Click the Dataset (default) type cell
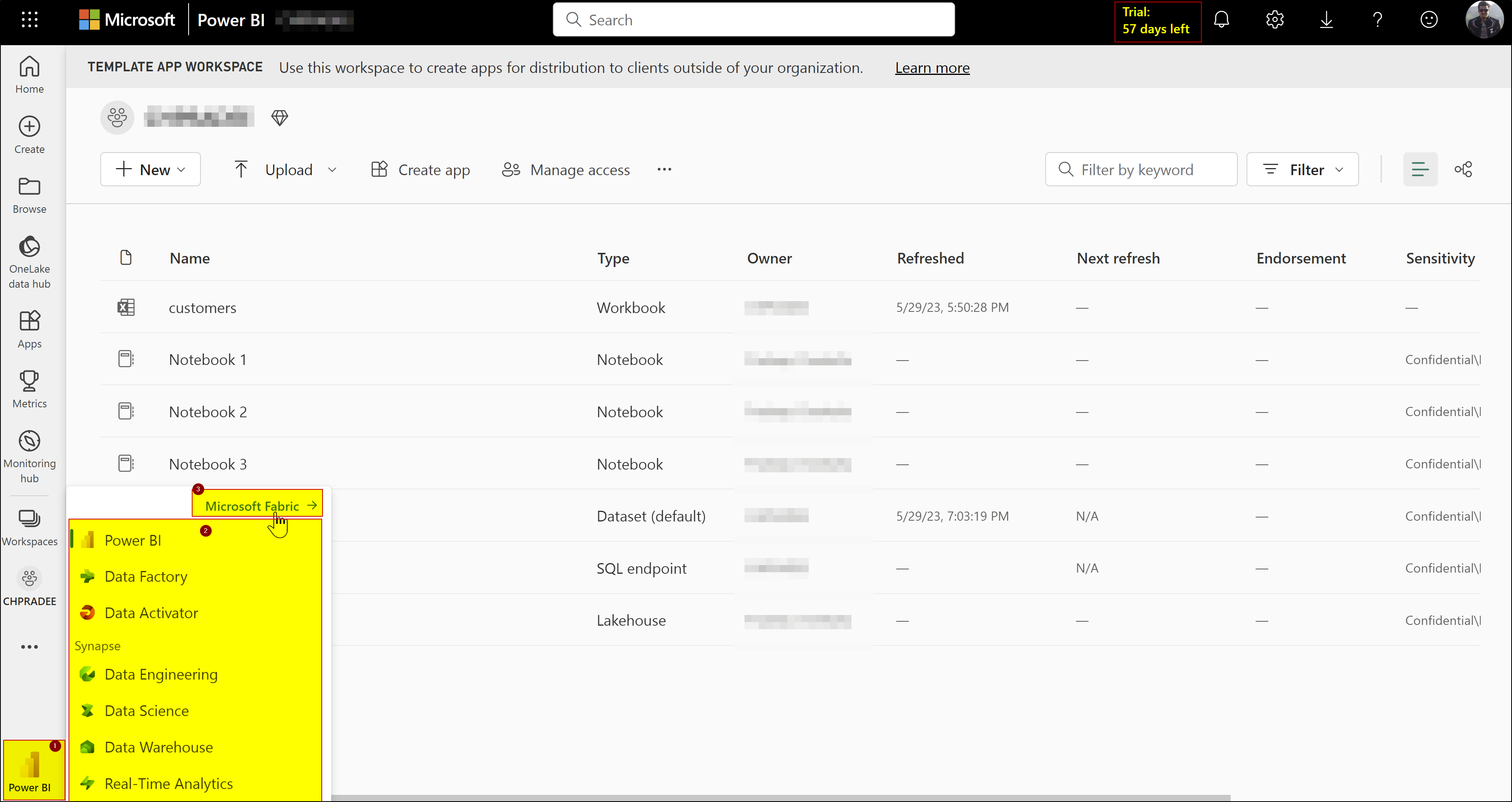This screenshot has height=802, width=1512. click(x=651, y=516)
